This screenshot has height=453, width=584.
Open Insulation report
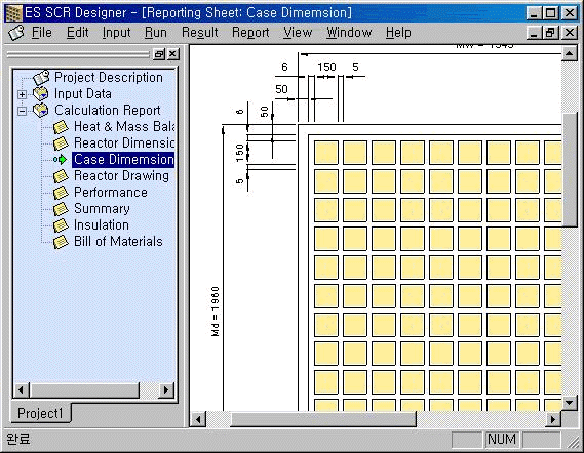point(101,225)
